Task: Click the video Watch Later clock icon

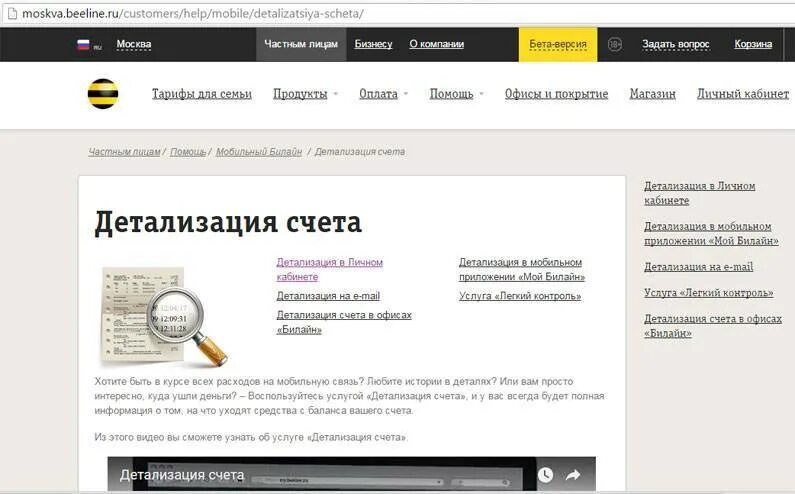Action: click(x=545, y=475)
